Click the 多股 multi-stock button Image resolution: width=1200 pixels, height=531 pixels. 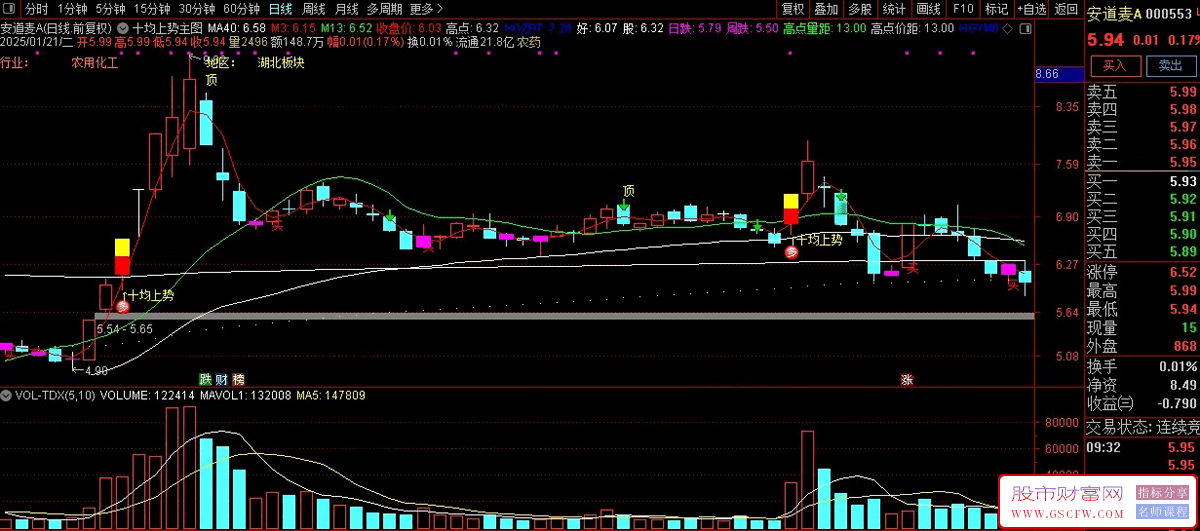pyautogui.click(x=860, y=9)
